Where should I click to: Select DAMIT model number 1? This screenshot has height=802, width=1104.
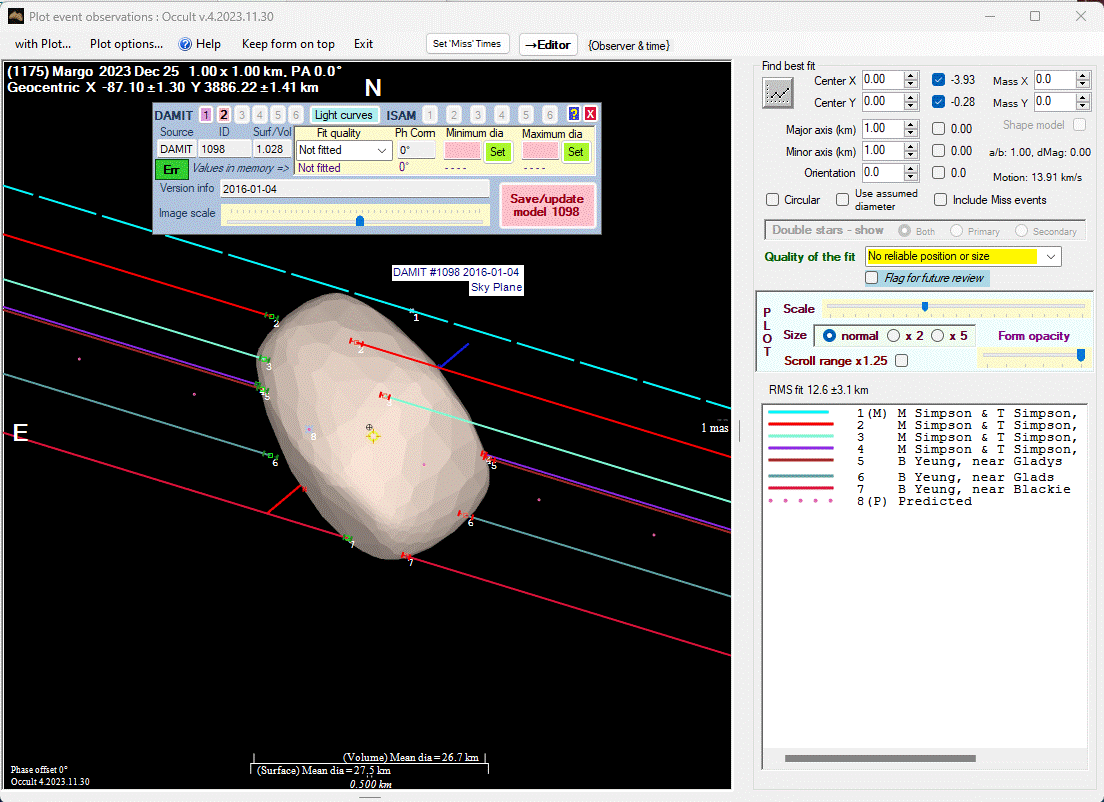coord(206,115)
